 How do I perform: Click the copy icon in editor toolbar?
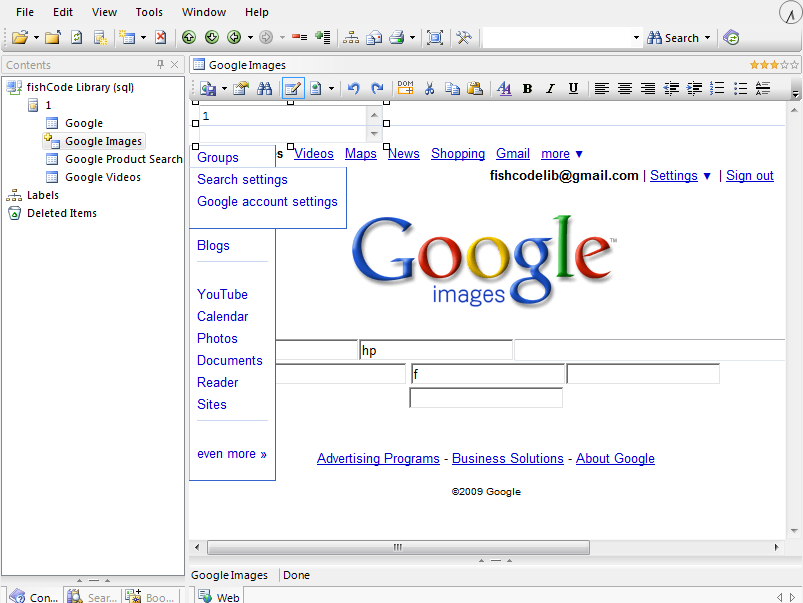(x=452, y=89)
